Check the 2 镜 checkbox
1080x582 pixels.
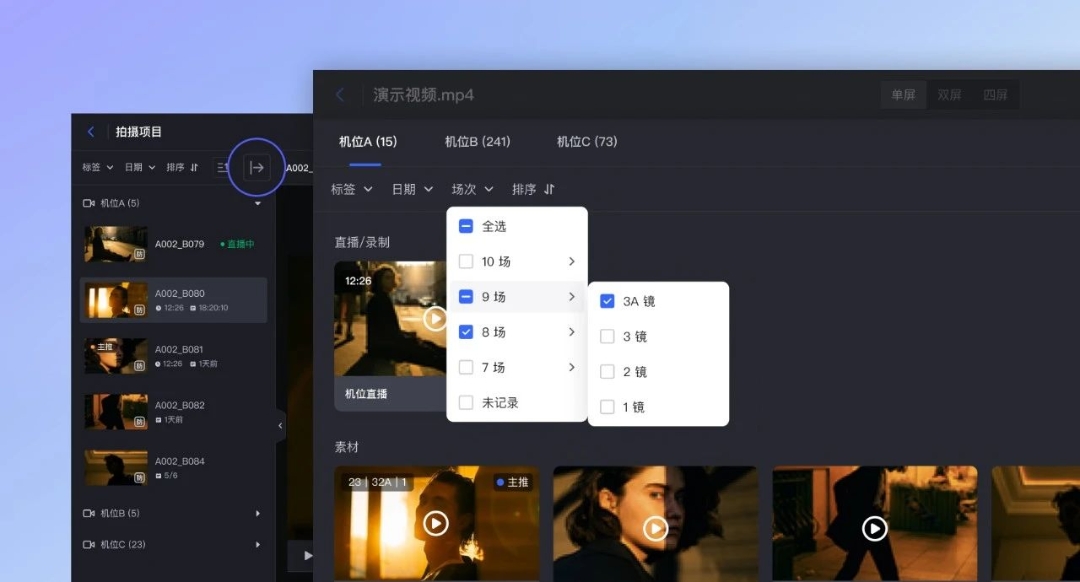click(x=607, y=371)
